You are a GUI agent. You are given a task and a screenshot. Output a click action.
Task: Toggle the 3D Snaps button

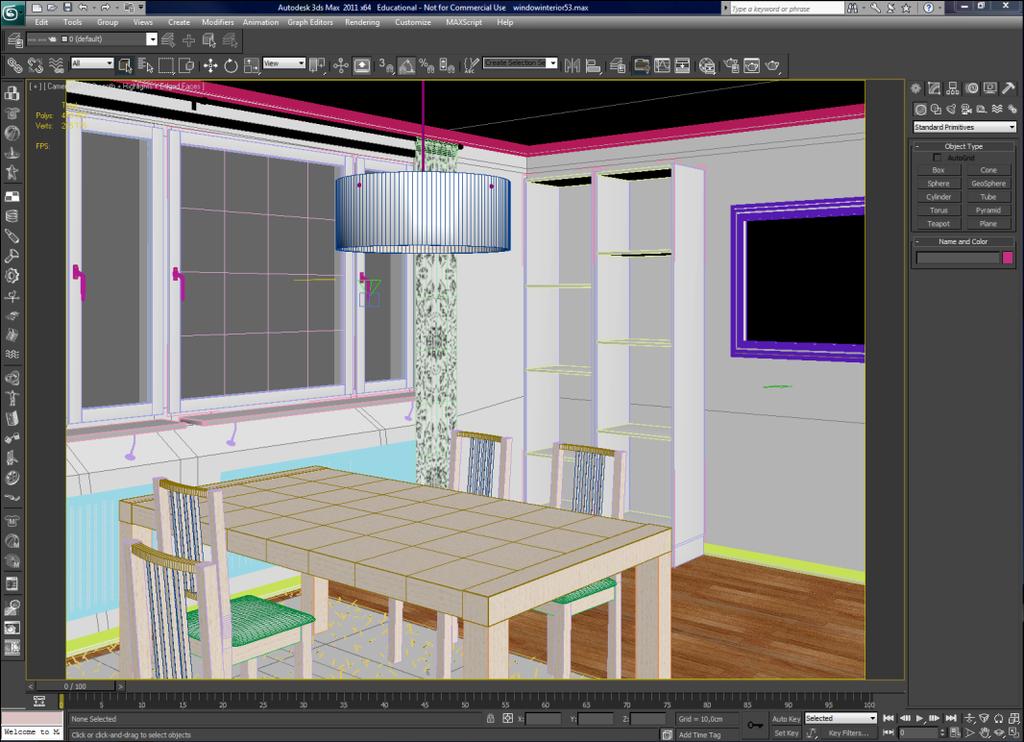(385, 65)
